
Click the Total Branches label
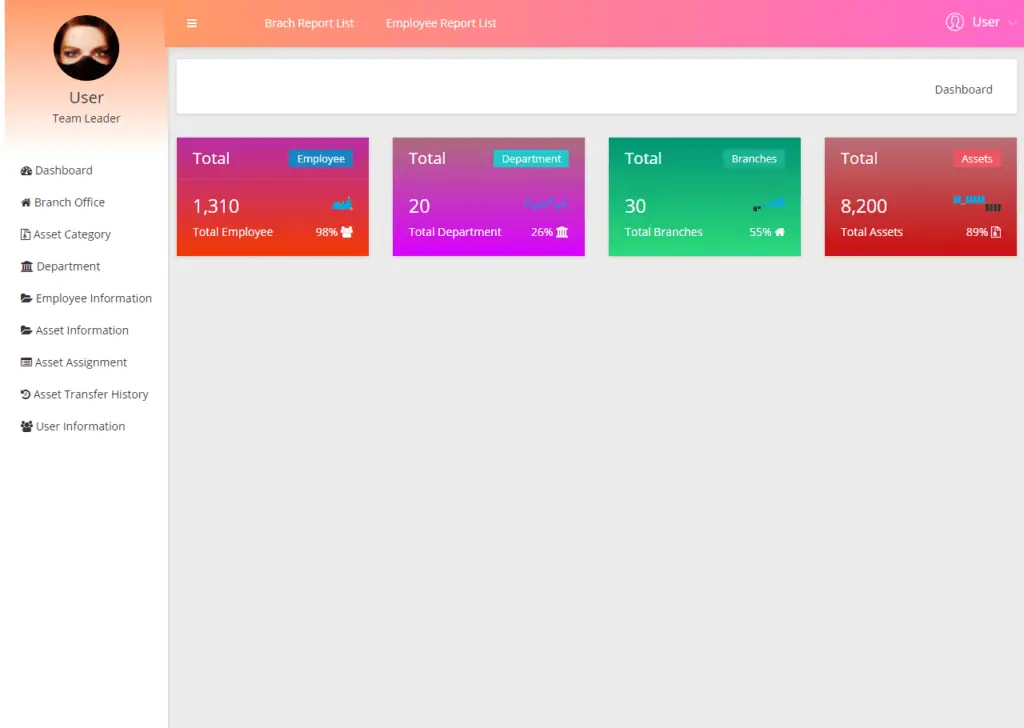[664, 232]
